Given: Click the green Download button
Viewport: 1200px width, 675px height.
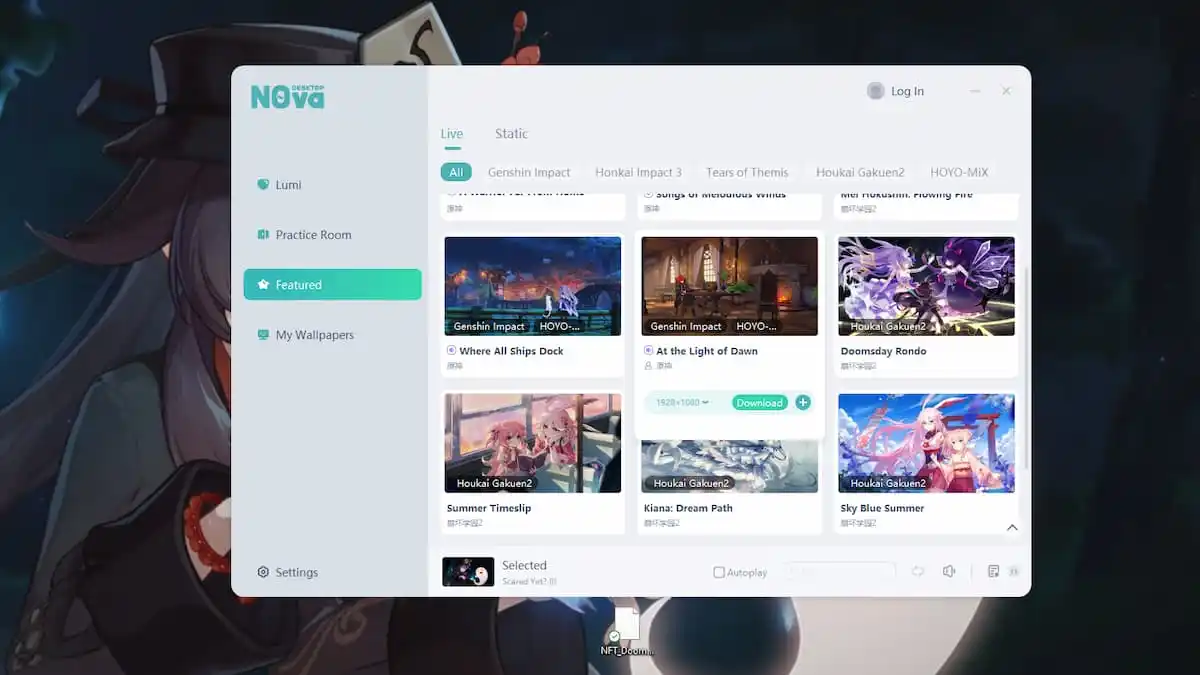Looking at the screenshot, I should click(759, 403).
